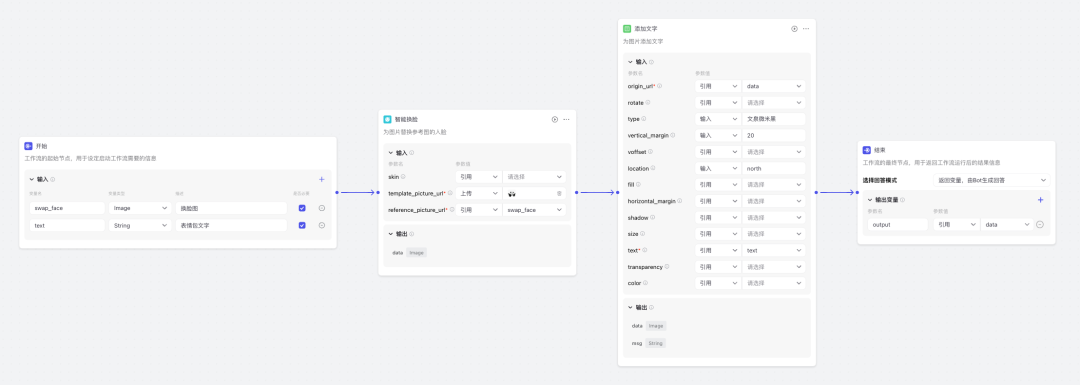Open text parameter value dropdown
The width and height of the screenshot is (1080, 385).
[x=773, y=251]
